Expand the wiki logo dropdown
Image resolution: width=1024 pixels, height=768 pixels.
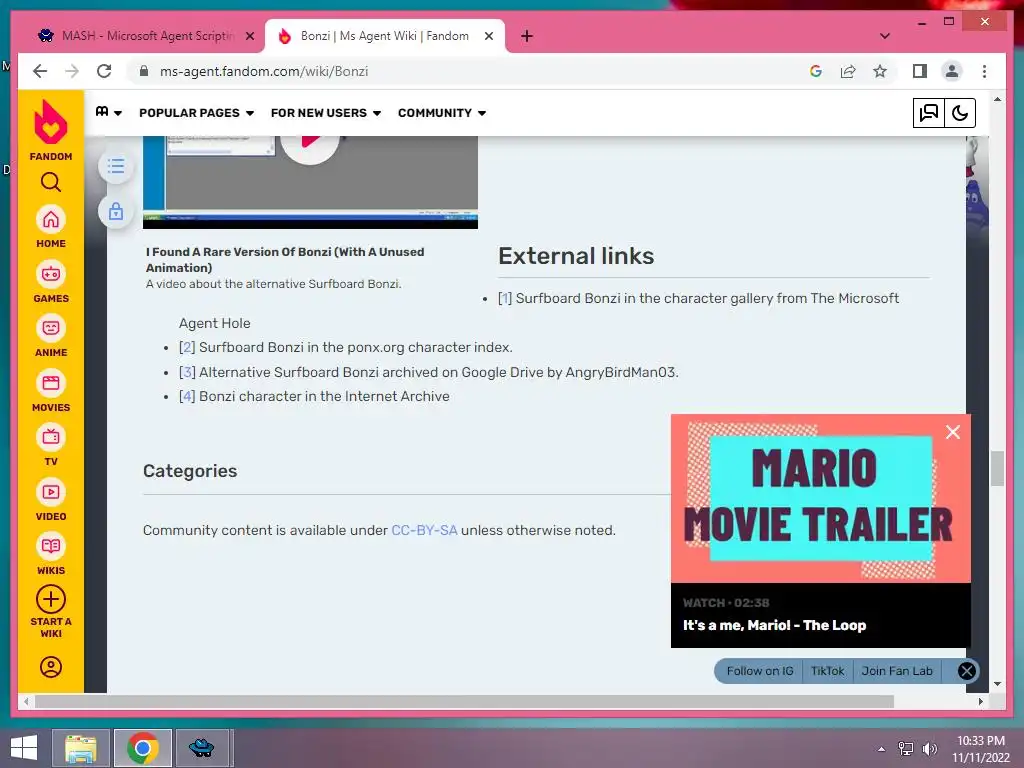(108, 113)
